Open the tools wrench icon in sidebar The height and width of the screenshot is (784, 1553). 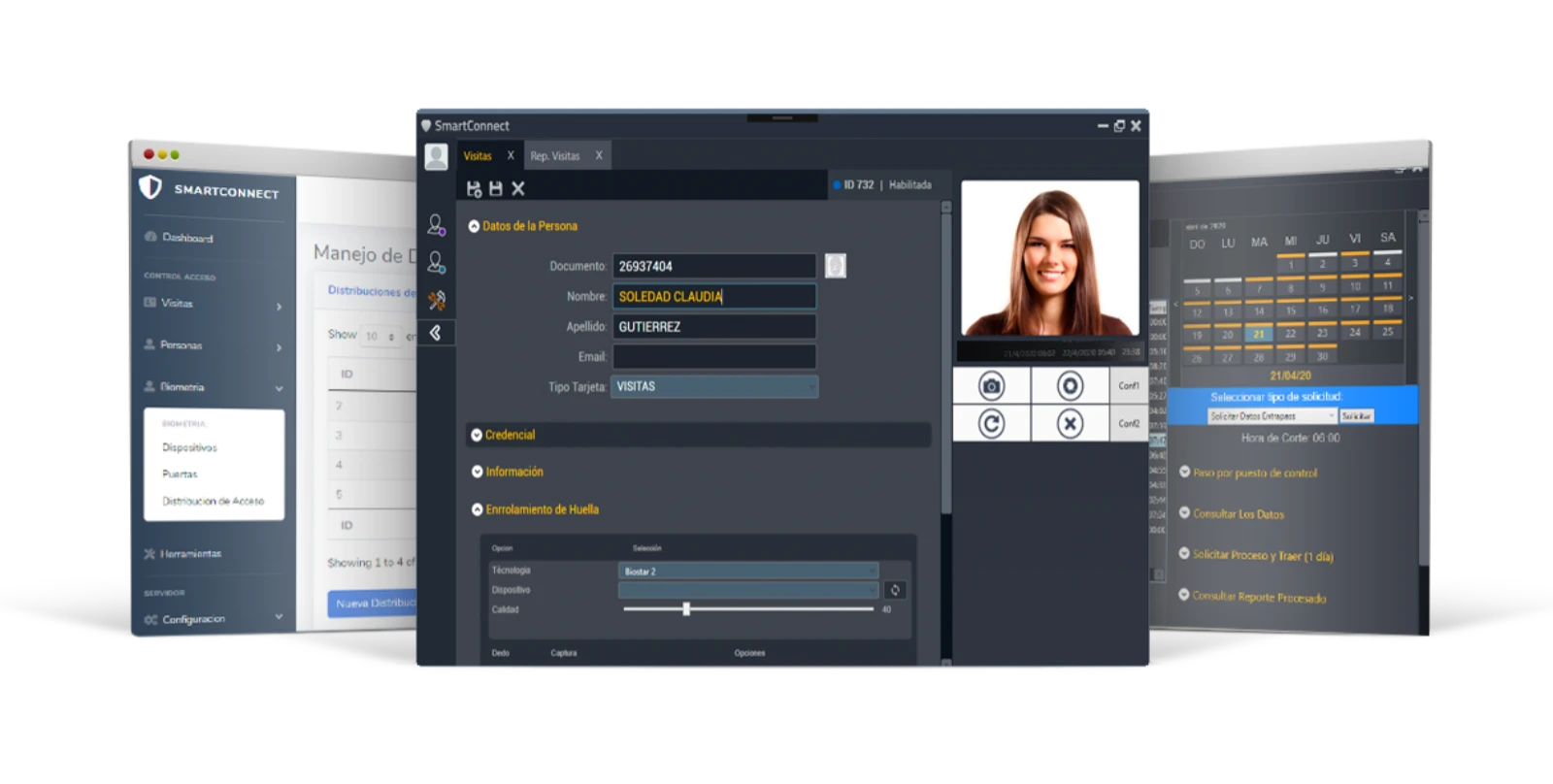[437, 300]
